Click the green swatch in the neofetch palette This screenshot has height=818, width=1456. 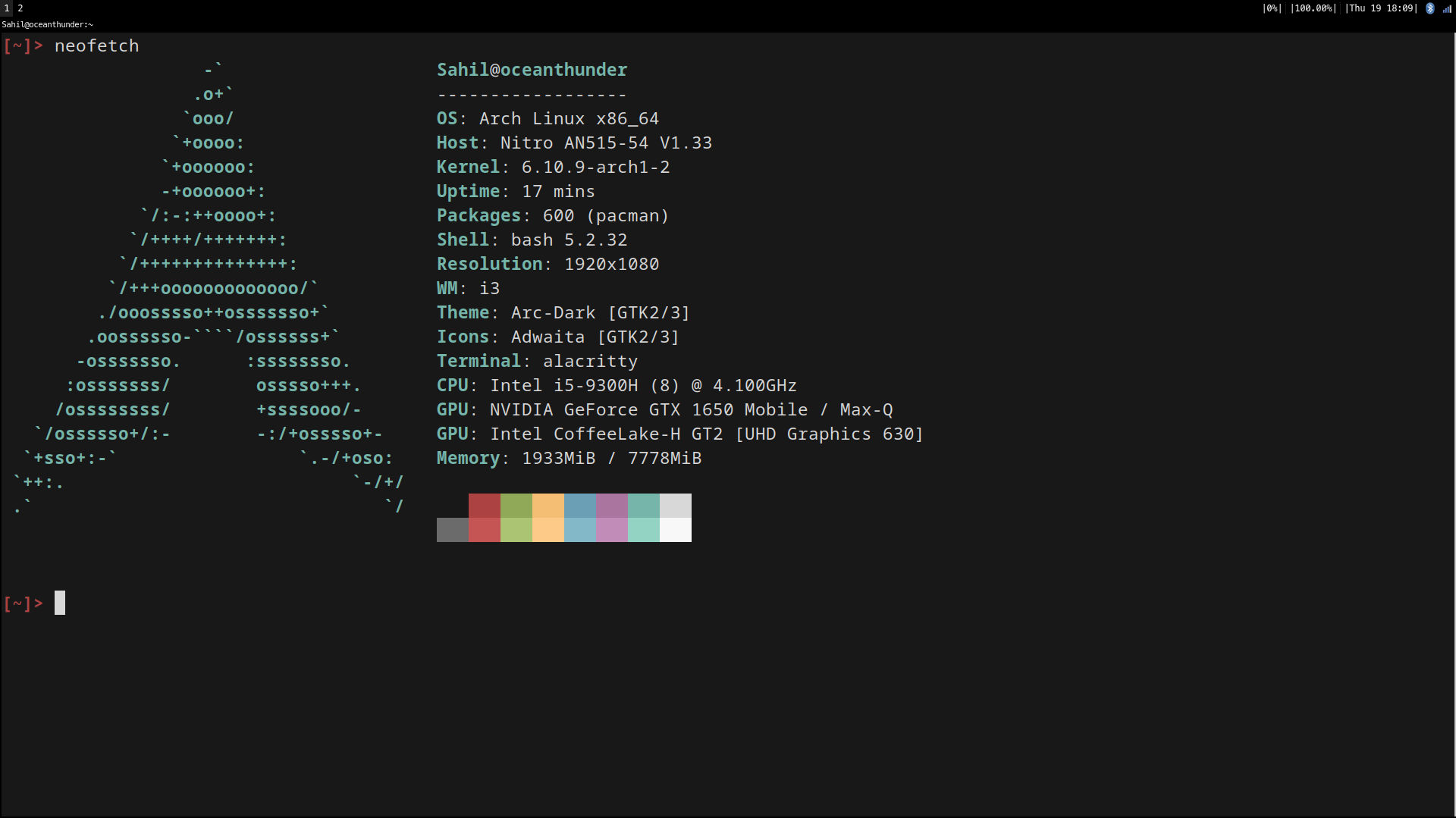(x=516, y=518)
